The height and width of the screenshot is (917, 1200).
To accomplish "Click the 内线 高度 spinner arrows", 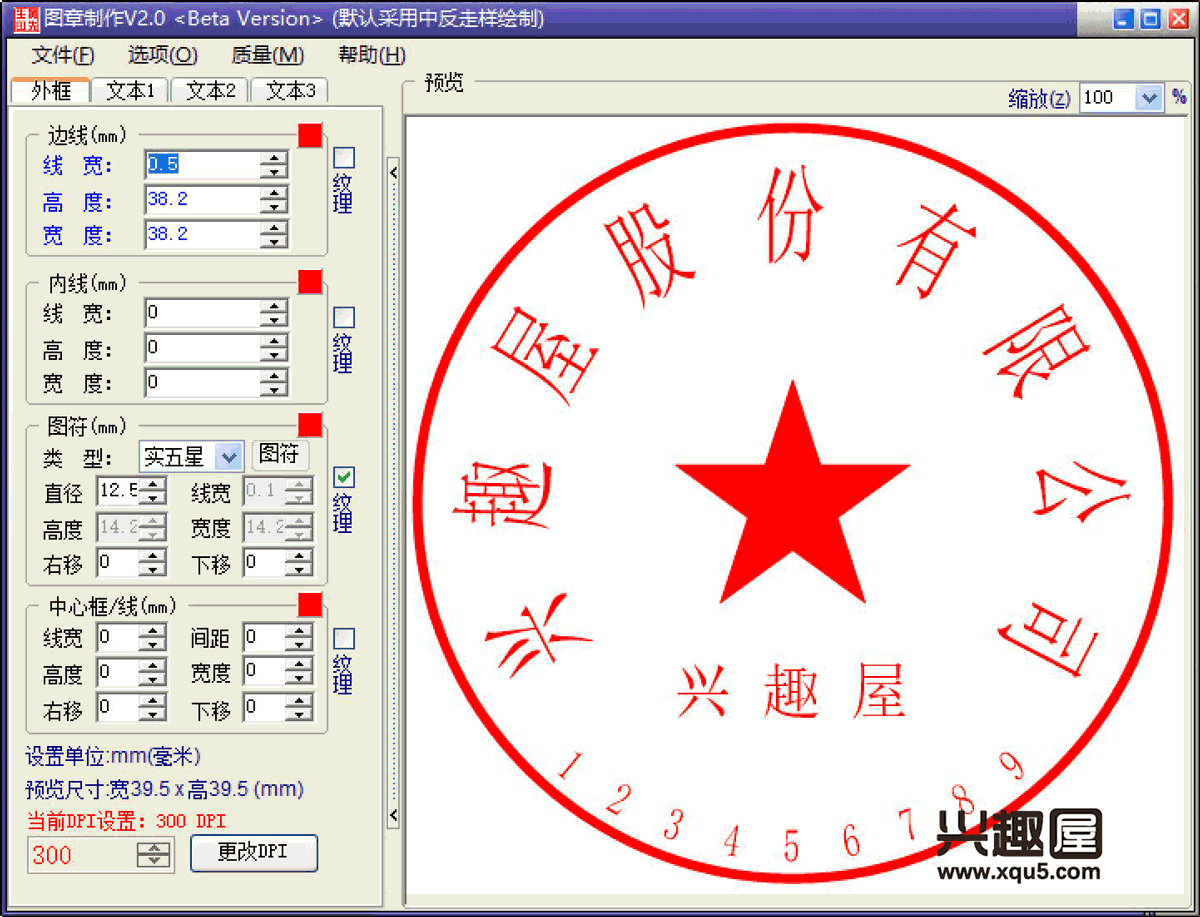I will (x=274, y=349).
